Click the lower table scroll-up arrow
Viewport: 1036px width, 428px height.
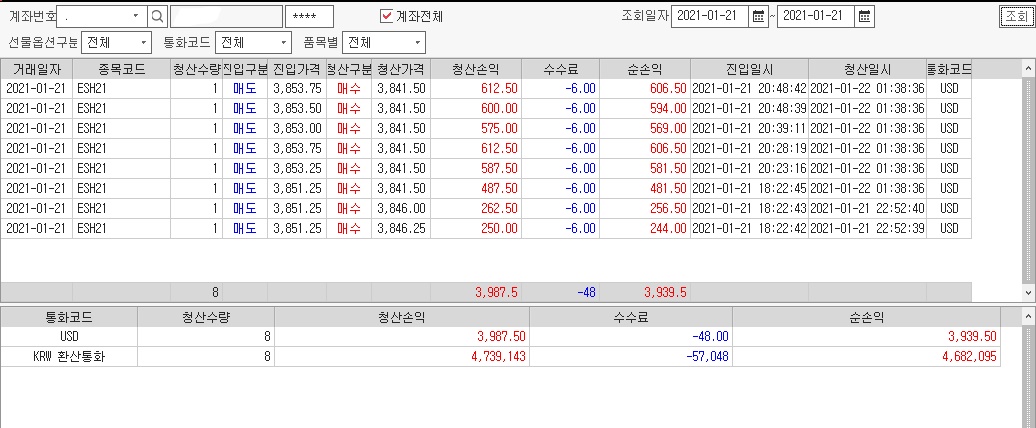[x=1029, y=316]
